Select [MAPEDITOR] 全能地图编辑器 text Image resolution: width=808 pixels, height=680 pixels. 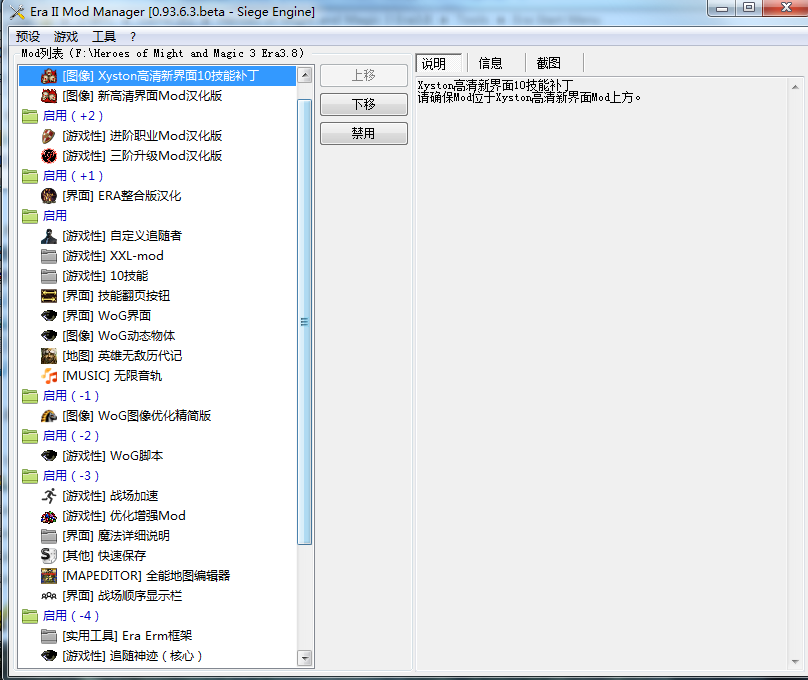pos(146,576)
